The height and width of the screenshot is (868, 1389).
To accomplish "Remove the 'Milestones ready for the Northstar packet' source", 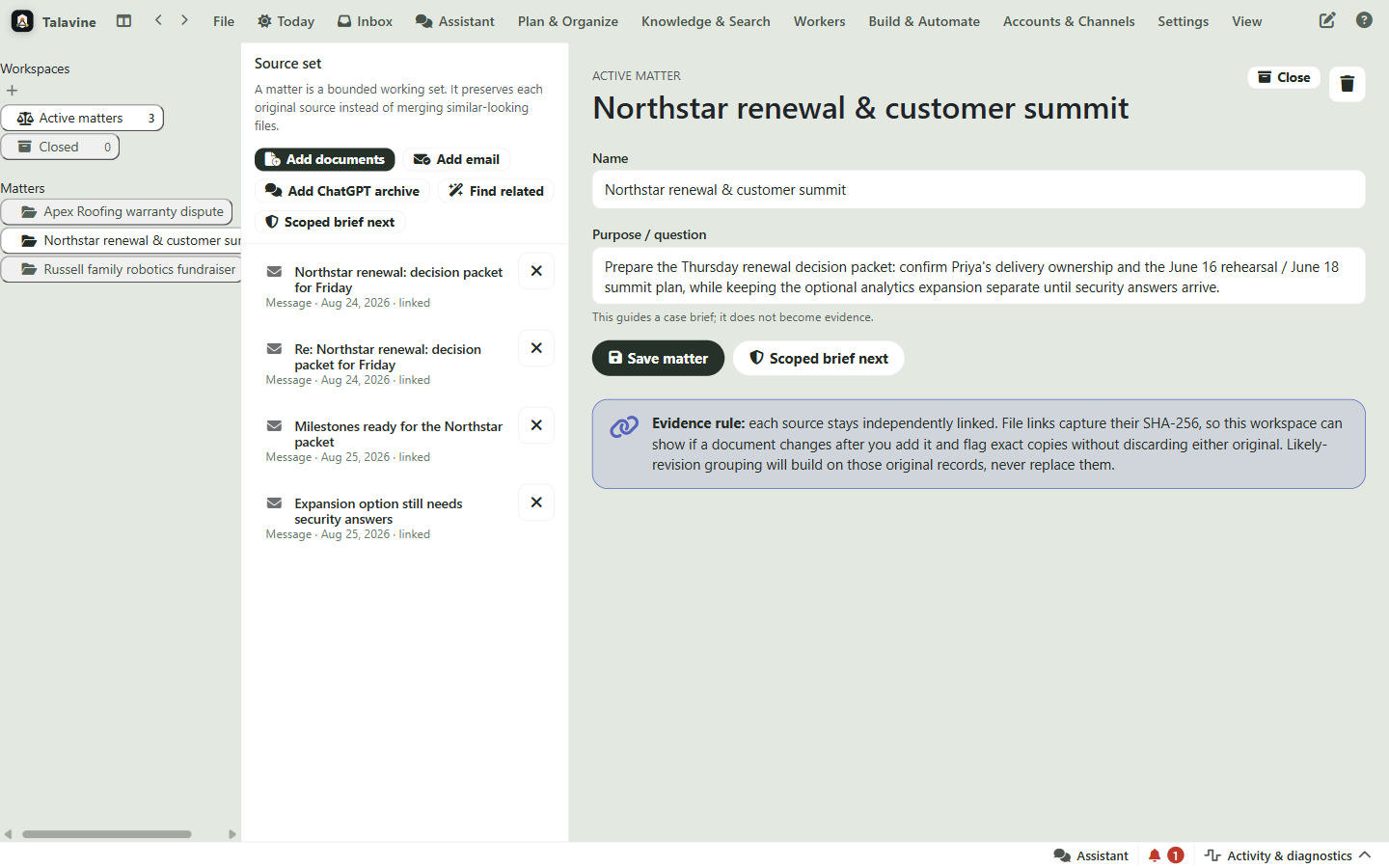I will [x=536, y=425].
